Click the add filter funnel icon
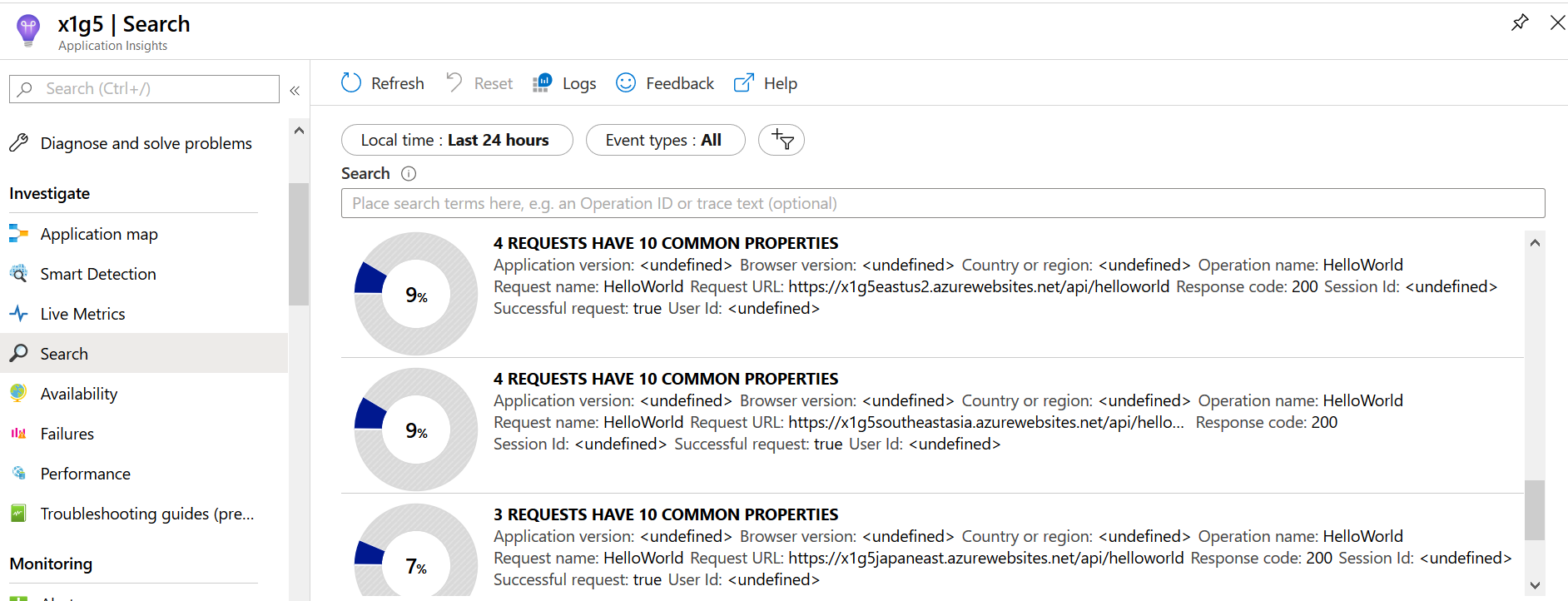Image resolution: width=1568 pixels, height=601 pixels. click(782, 139)
